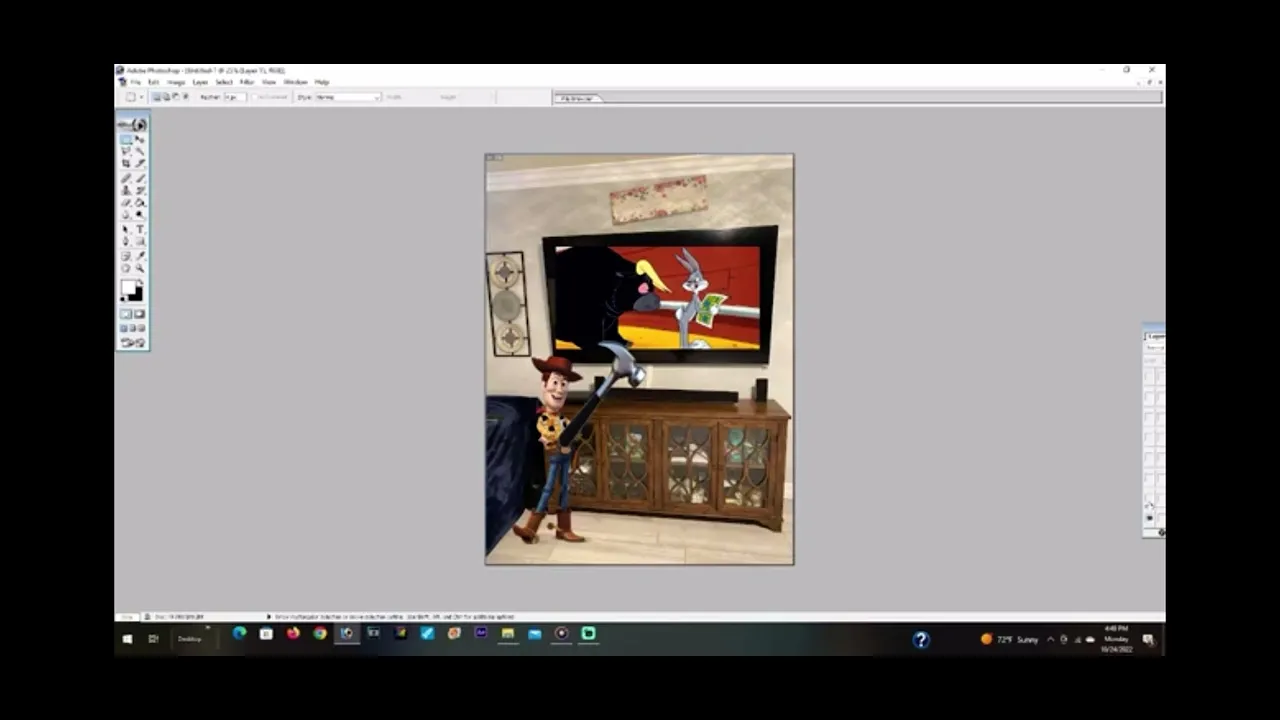The width and height of the screenshot is (1280, 720).
Task: Open the File Browser tab
Action: coord(577,98)
